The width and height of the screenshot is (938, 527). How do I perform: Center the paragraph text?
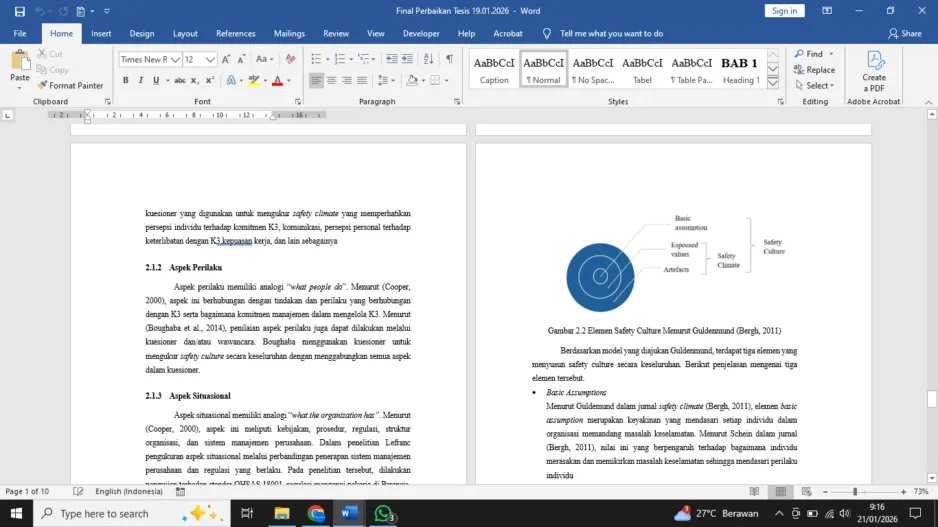pos(331,80)
